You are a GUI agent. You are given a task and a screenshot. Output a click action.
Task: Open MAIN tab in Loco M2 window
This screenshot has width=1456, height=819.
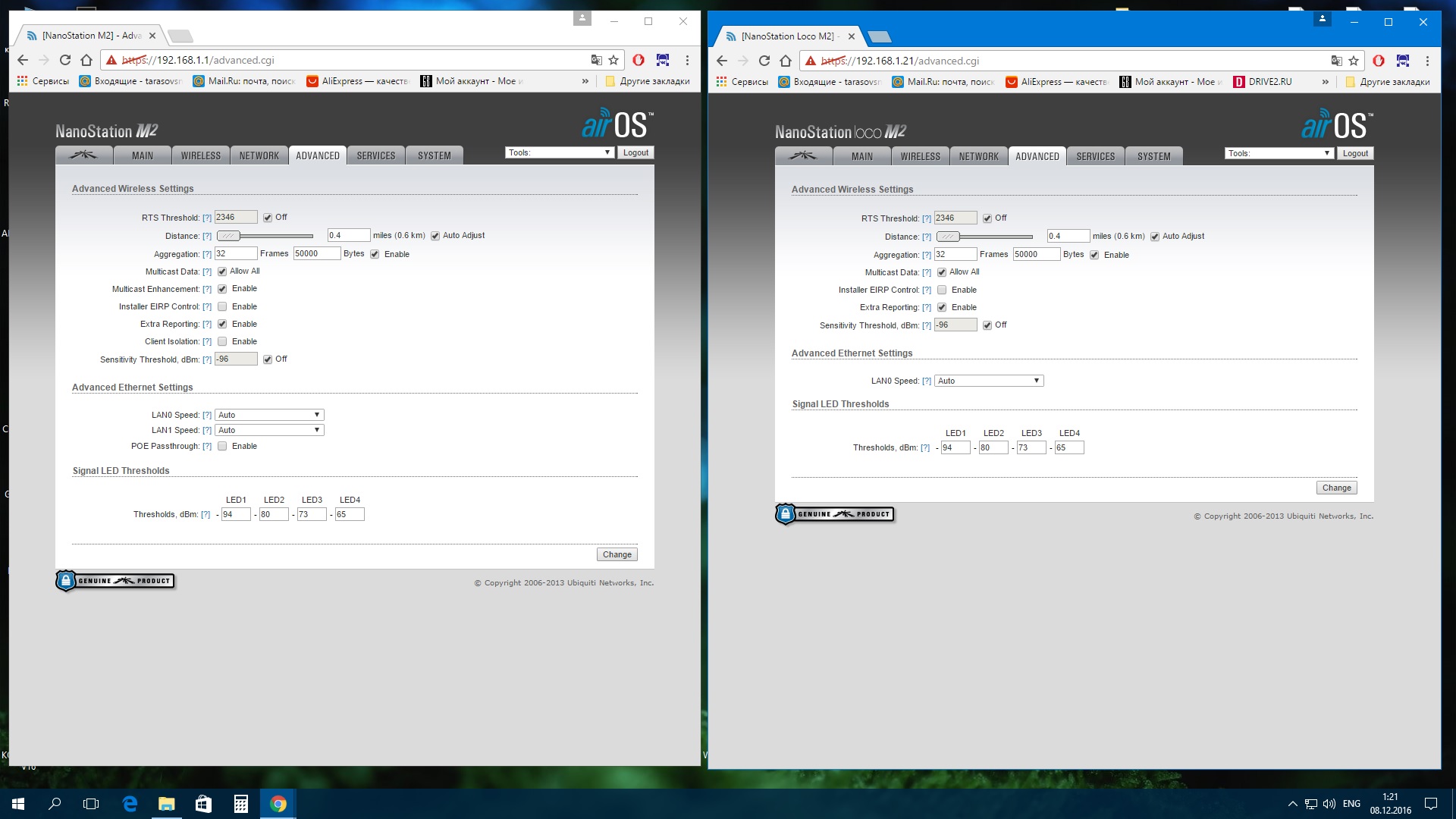(x=862, y=156)
